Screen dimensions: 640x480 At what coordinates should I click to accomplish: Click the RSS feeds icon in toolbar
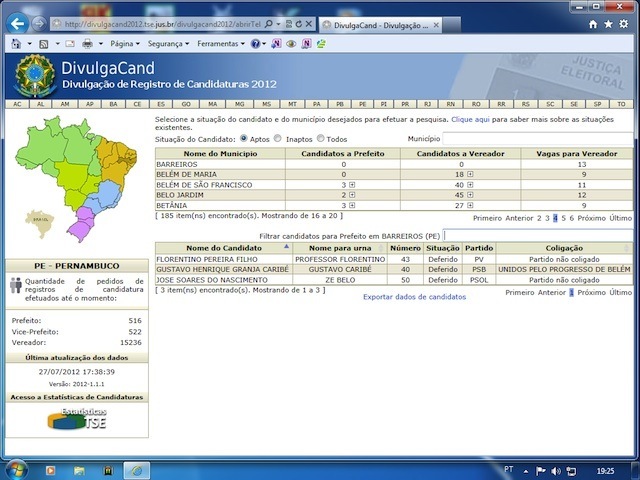pyautogui.click(x=44, y=44)
